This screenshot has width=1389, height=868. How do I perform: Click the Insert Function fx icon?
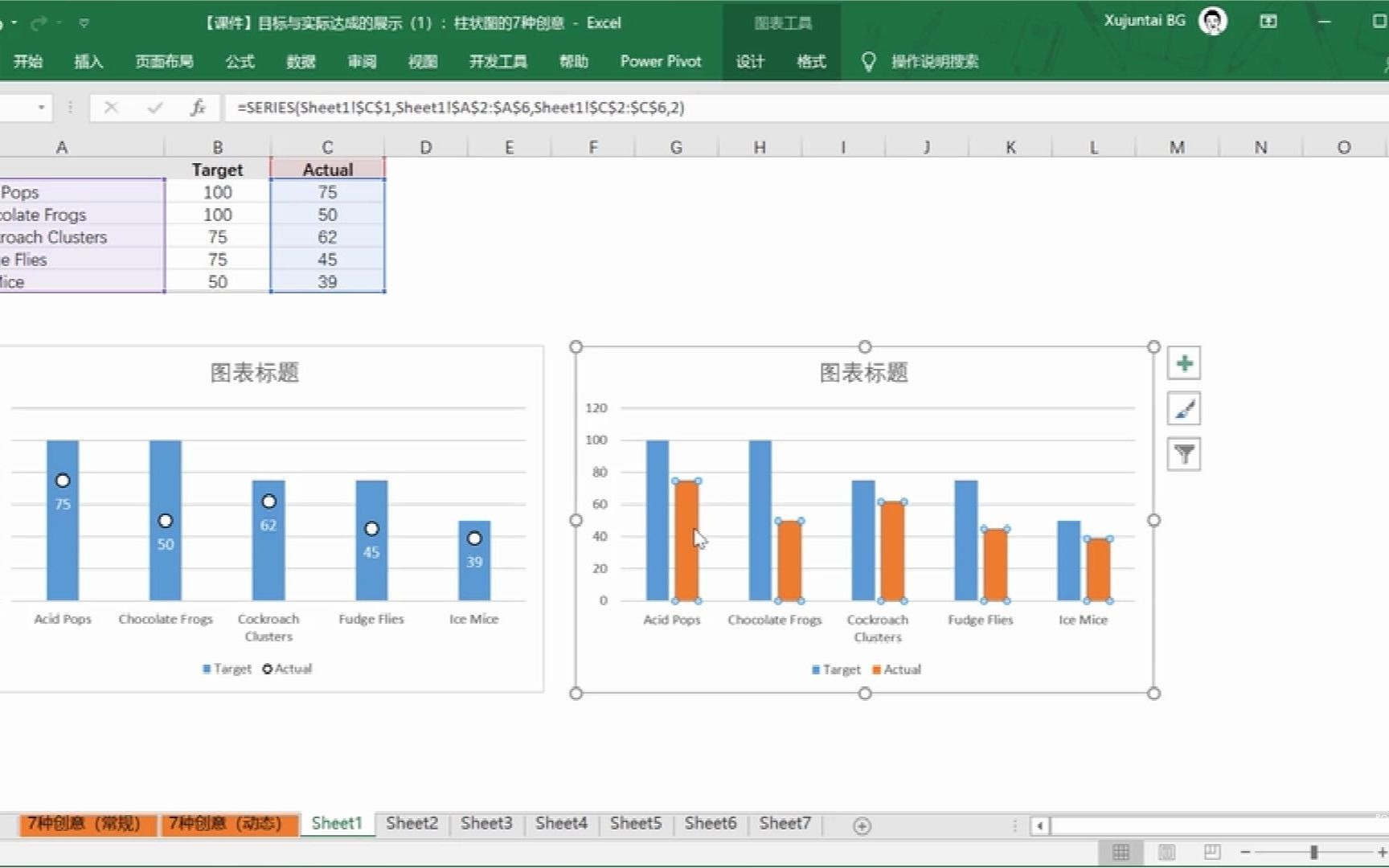(198, 107)
